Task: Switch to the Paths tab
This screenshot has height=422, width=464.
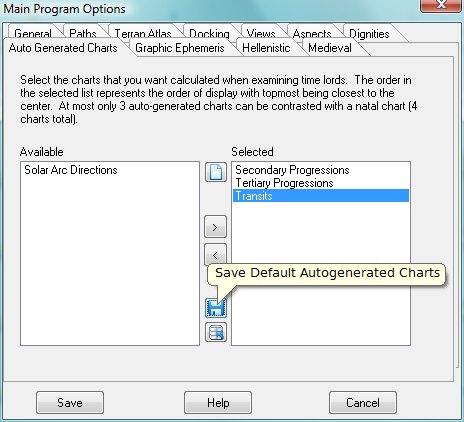Action: click(x=83, y=33)
